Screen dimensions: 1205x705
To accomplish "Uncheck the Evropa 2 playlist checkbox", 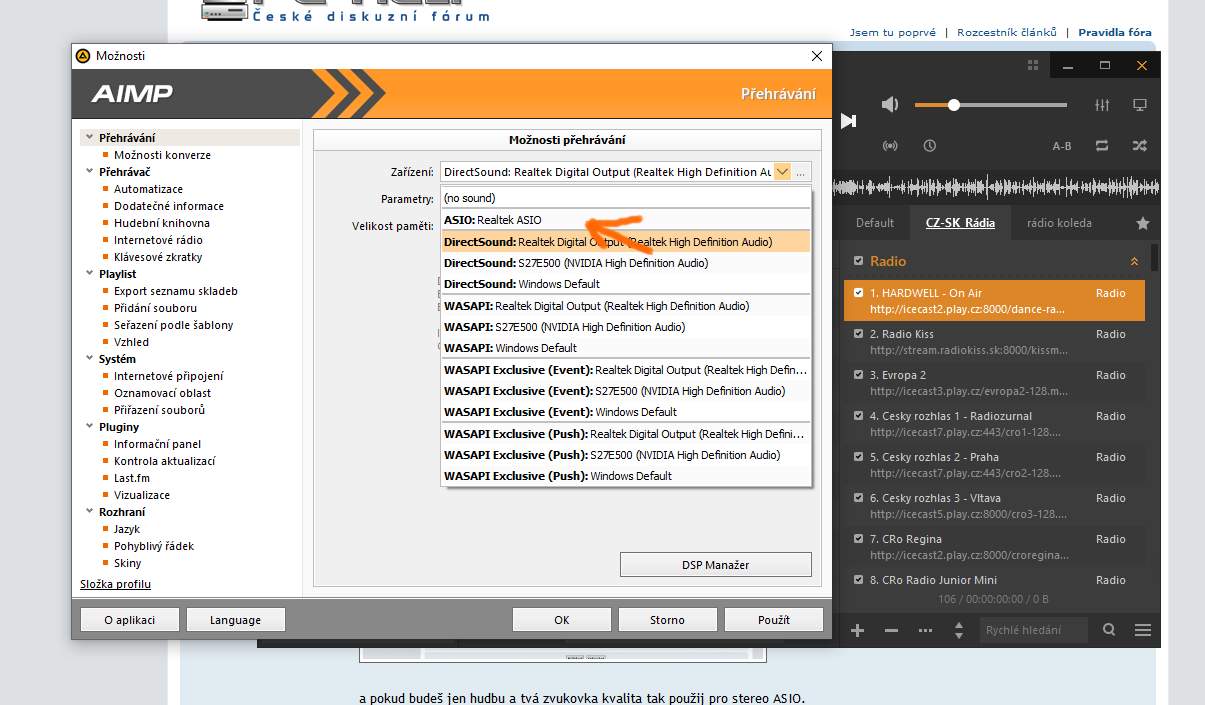I will (x=858, y=375).
